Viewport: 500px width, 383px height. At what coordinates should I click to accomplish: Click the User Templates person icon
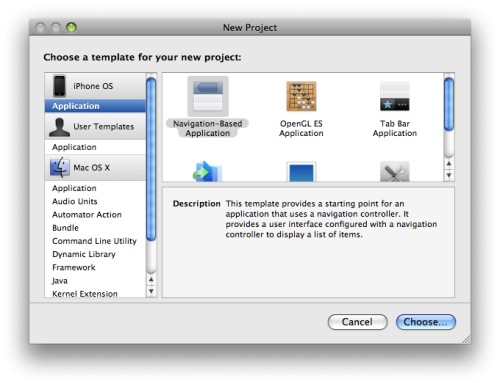[59, 127]
